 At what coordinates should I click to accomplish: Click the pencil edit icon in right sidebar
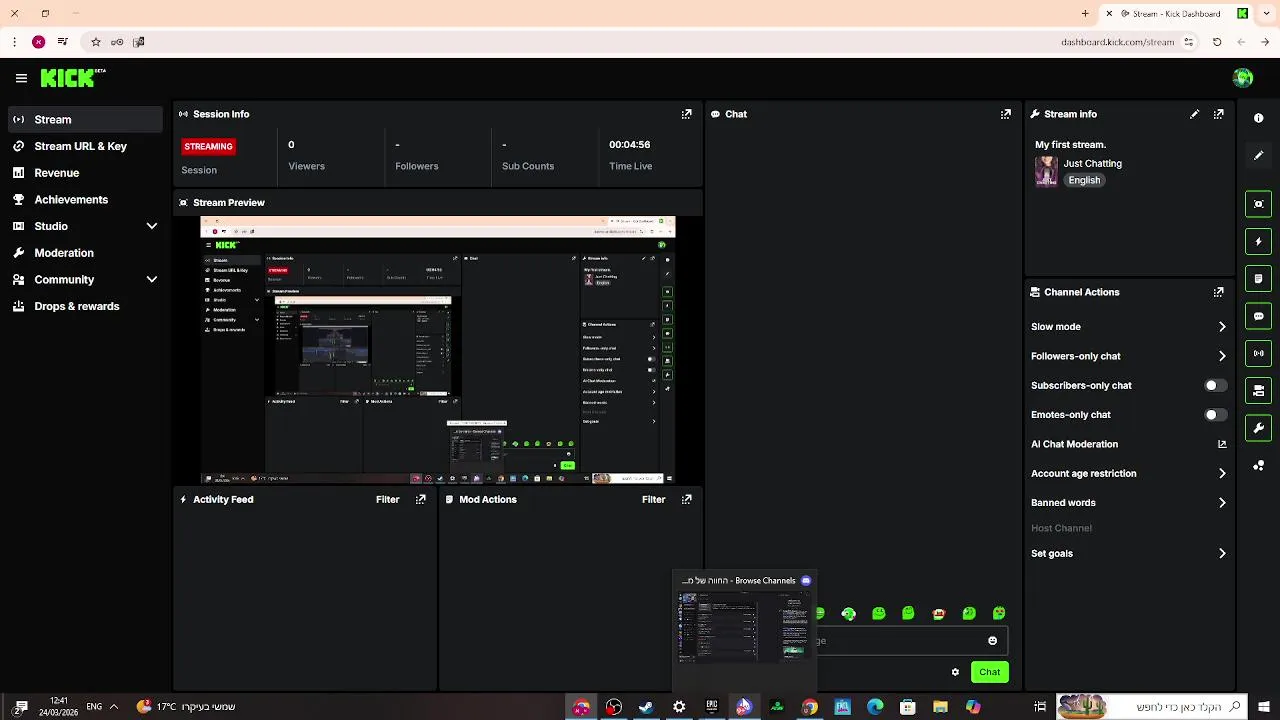coord(1258,156)
